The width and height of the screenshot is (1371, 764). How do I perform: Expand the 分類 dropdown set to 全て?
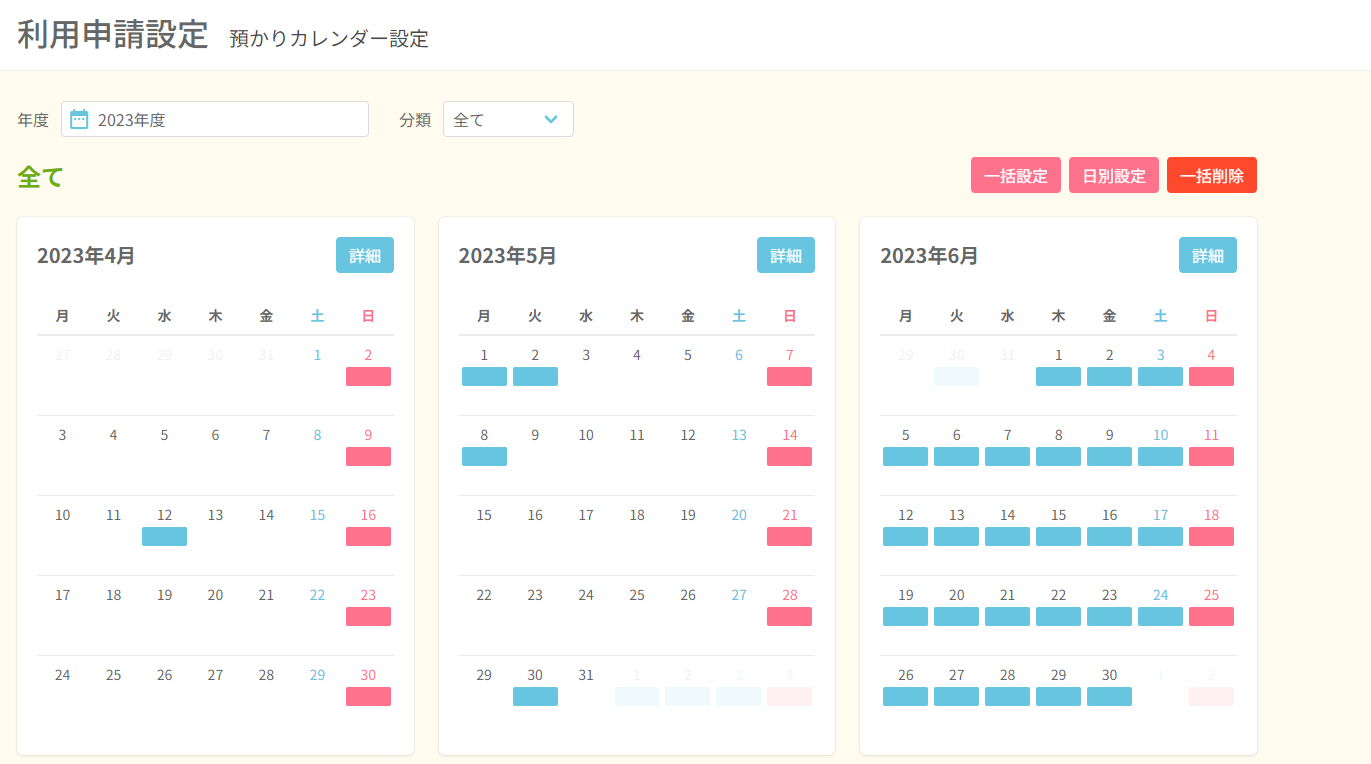tap(508, 119)
